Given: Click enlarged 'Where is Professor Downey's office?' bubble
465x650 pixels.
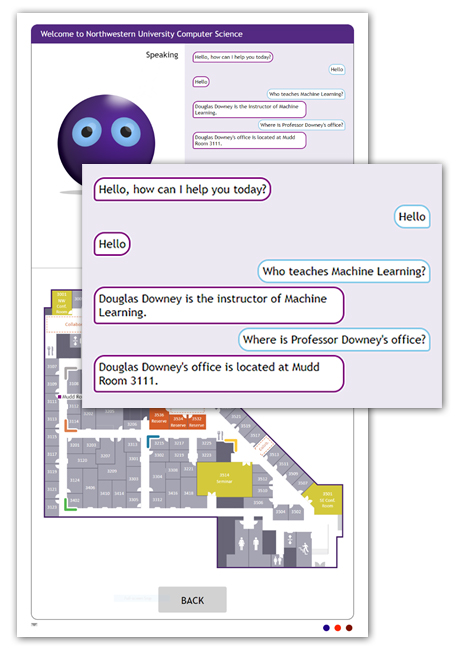Looking at the screenshot, I should [x=334, y=340].
